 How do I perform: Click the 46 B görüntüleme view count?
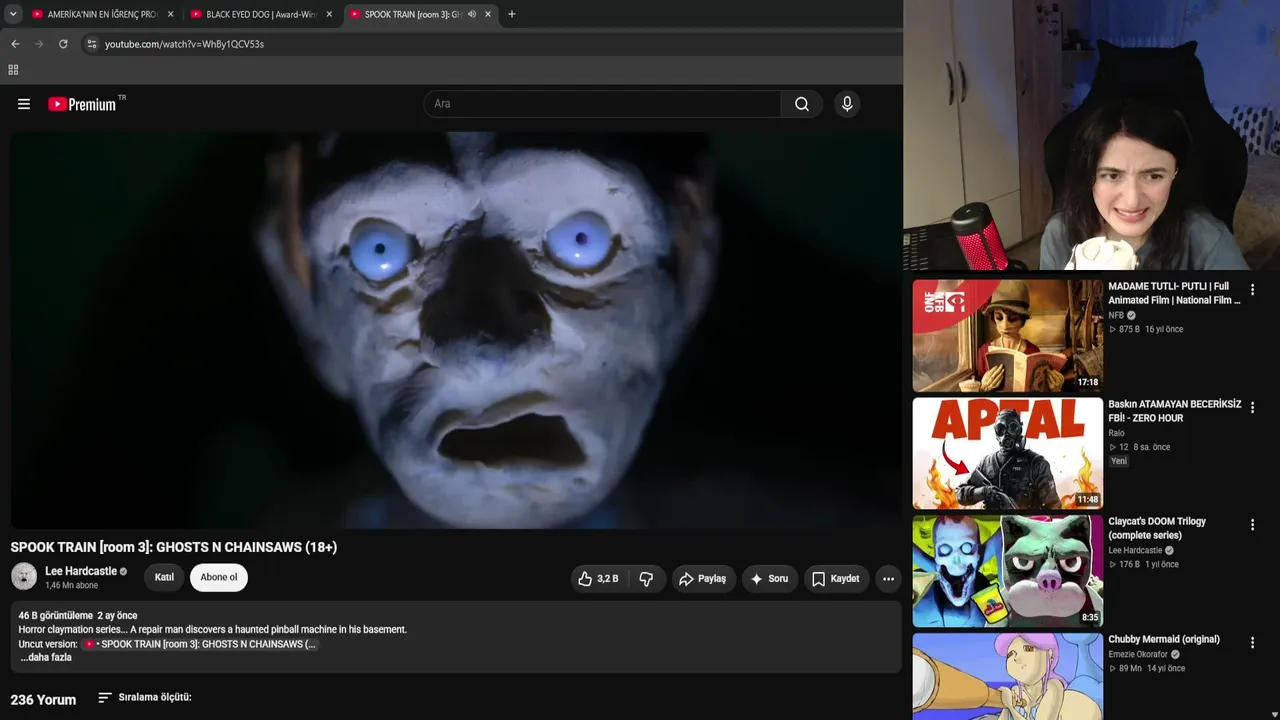[56, 616]
